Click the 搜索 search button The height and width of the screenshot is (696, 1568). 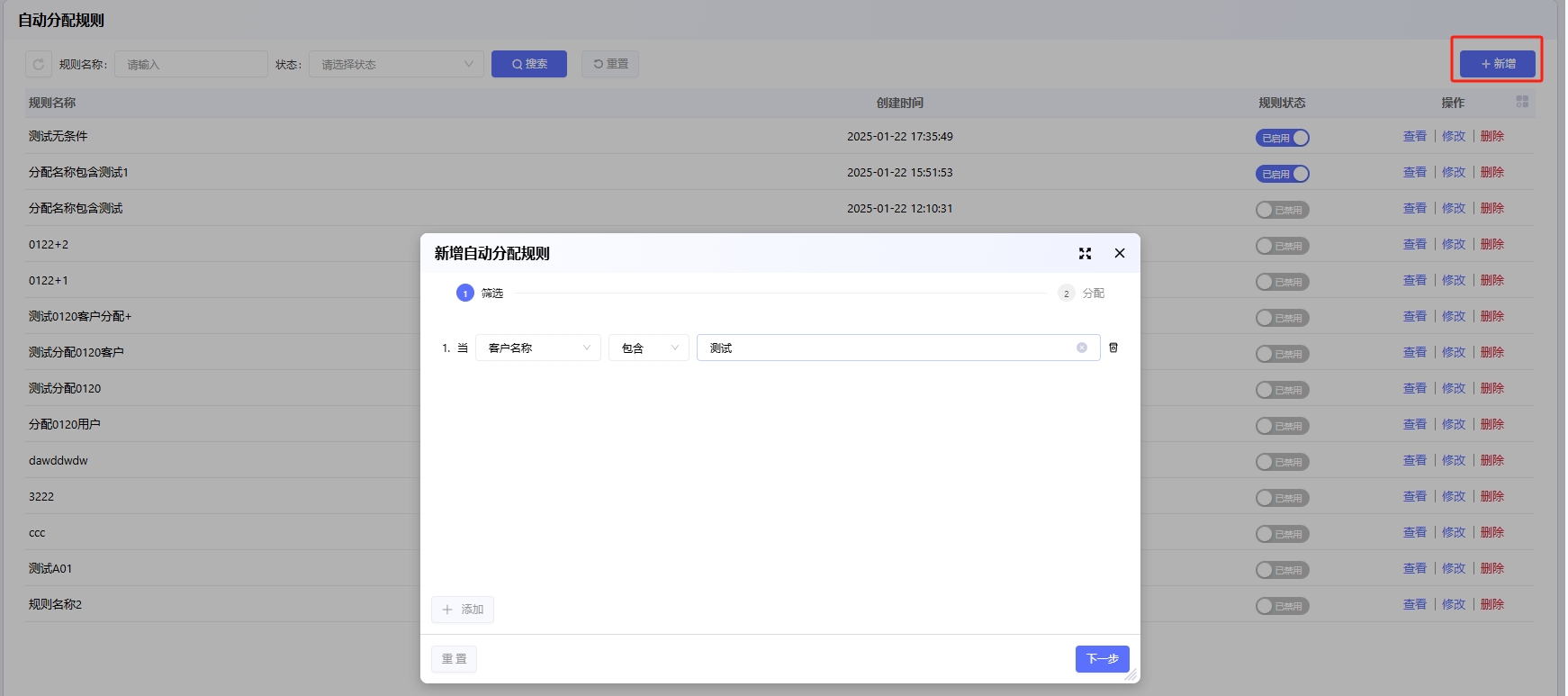coord(528,64)
